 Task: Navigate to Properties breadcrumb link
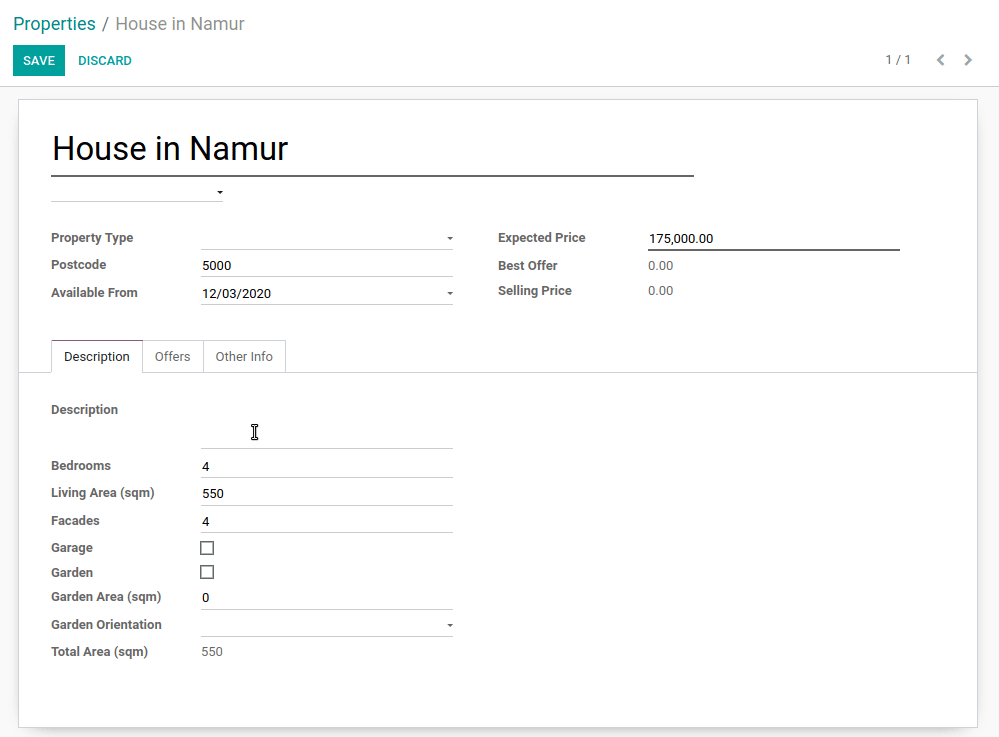54,24
